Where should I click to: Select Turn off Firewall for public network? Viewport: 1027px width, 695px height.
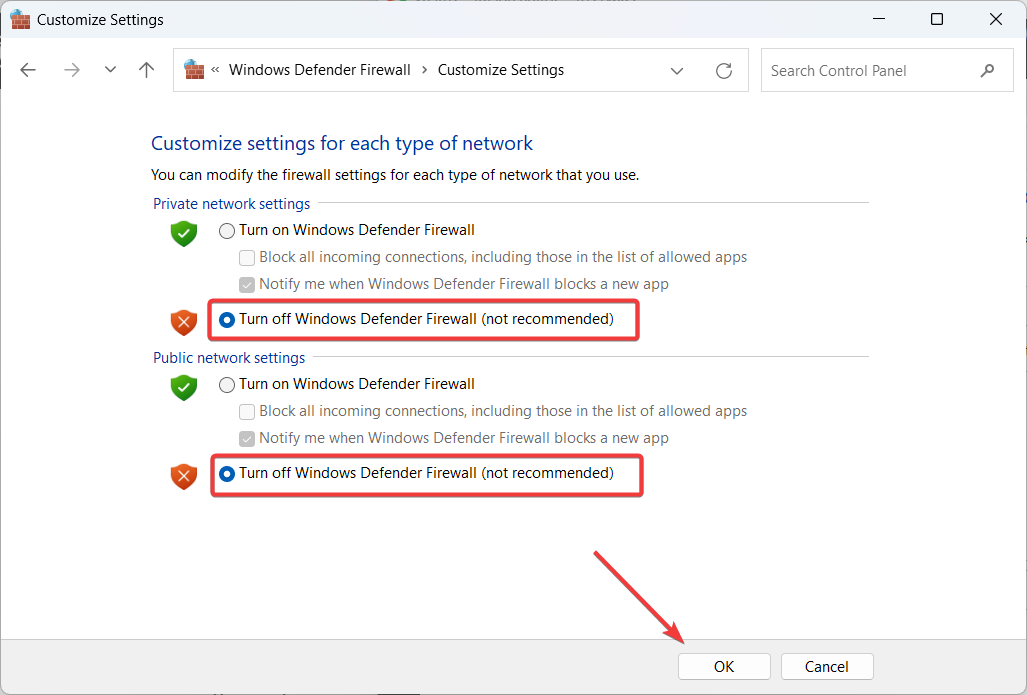[x=227, y=473]
